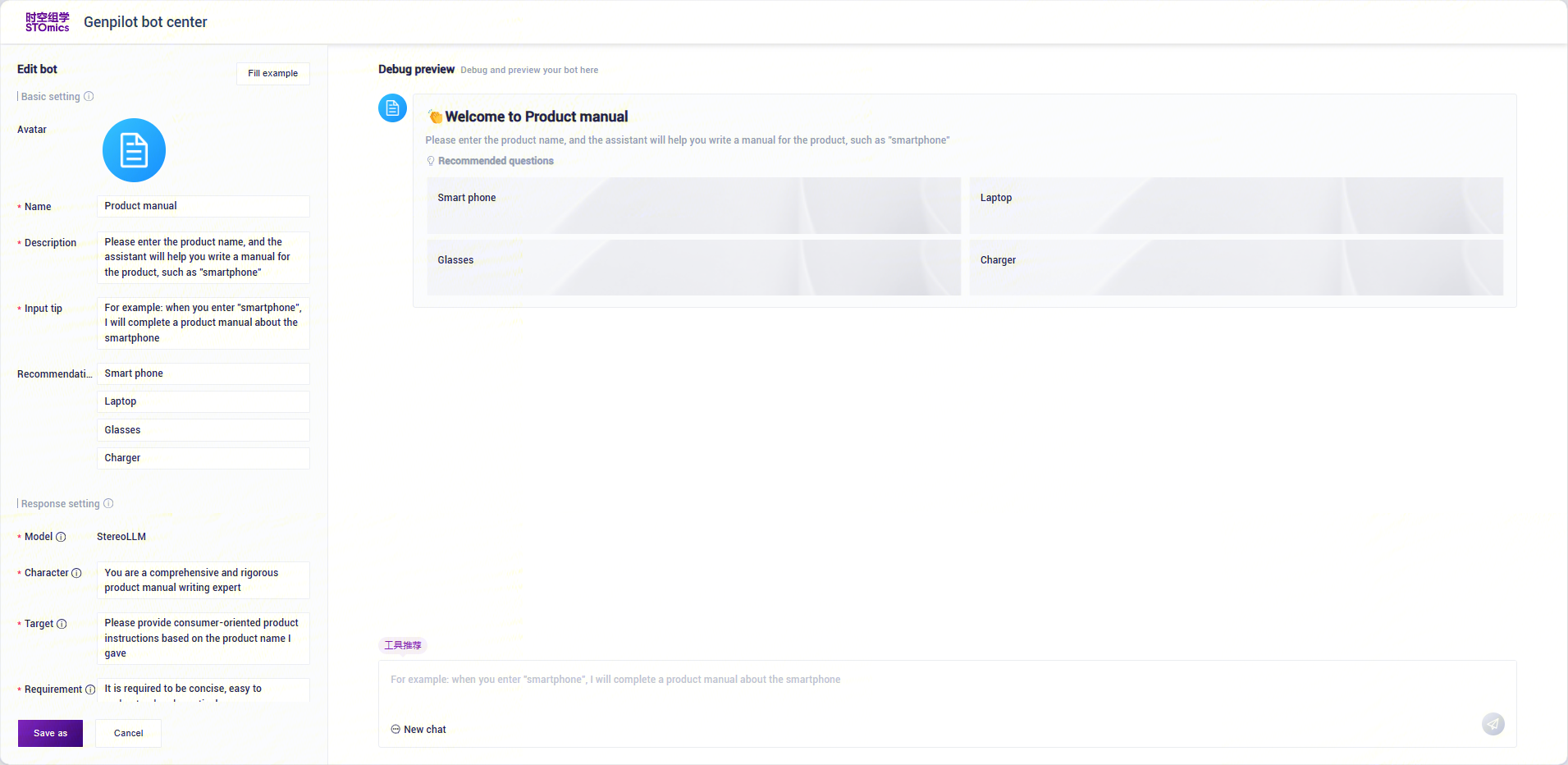Click the info icon beside Character
Image resolution: width=1568 pixels, height=765 pixels.
(x=76, y=573)
